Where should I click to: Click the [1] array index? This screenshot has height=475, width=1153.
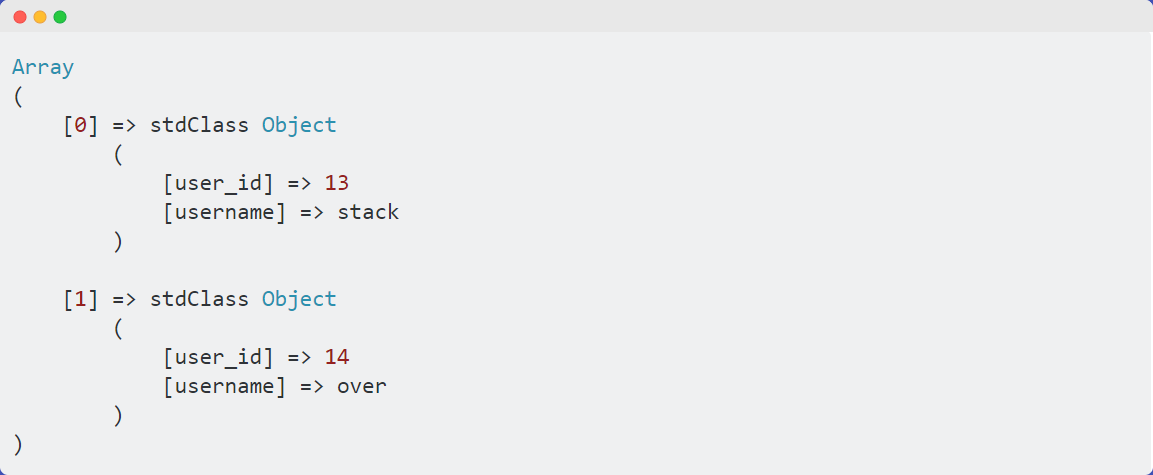[x=80, y=300]
